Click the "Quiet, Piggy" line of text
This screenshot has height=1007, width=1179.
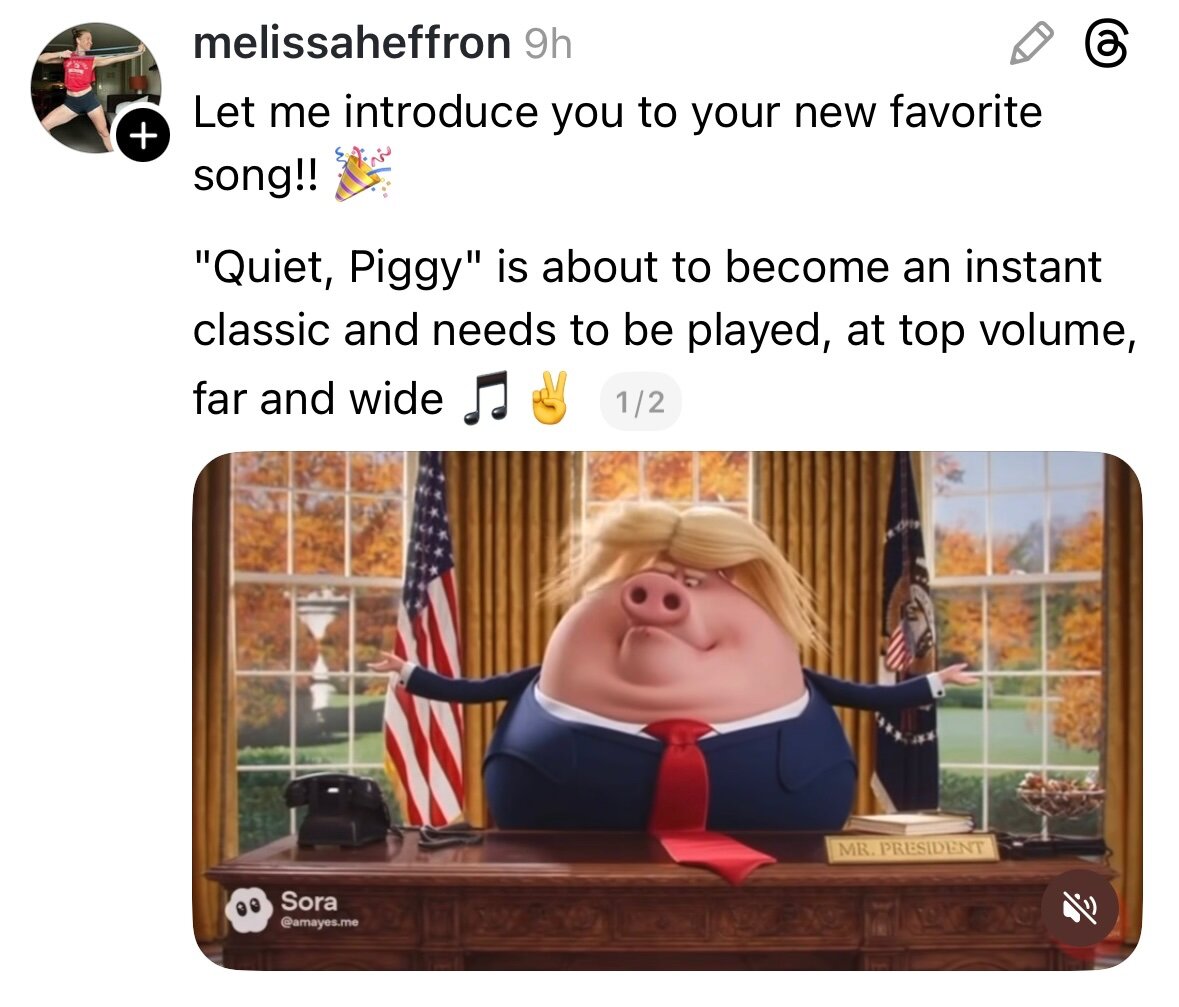[647, 267]
